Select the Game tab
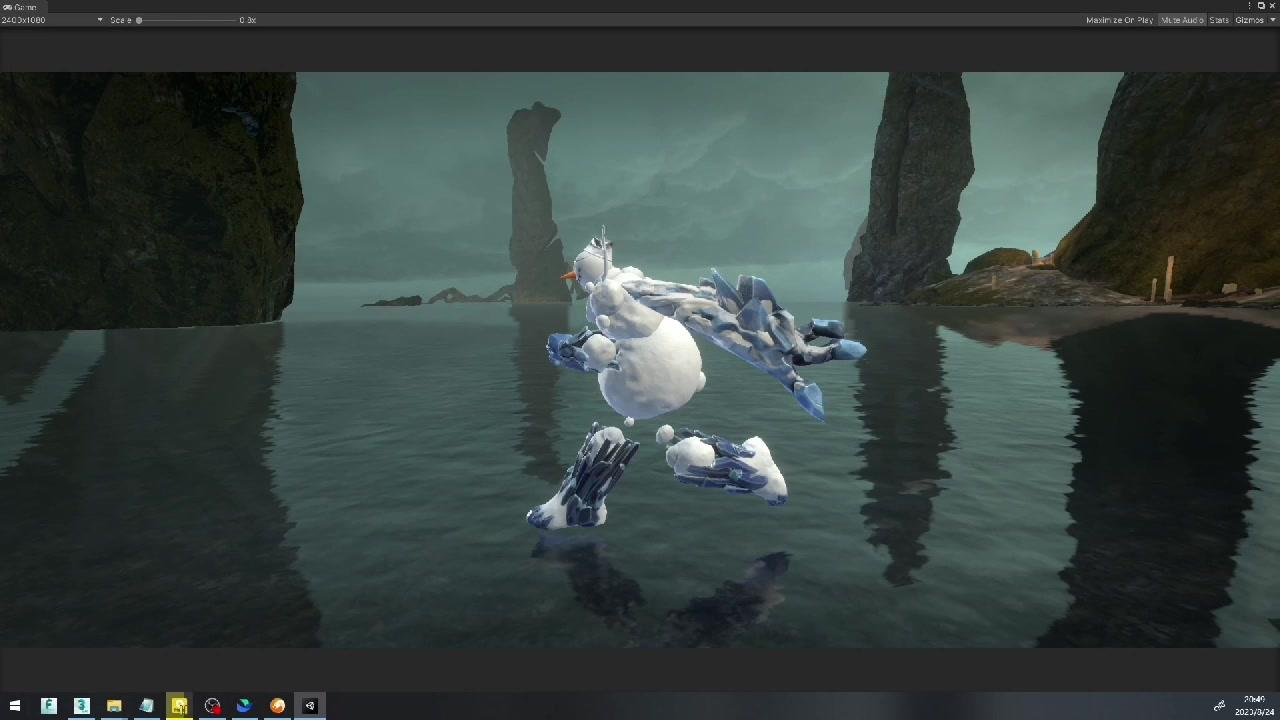The width and height of the screenshot is (1280, 720). tap(20, 7)
